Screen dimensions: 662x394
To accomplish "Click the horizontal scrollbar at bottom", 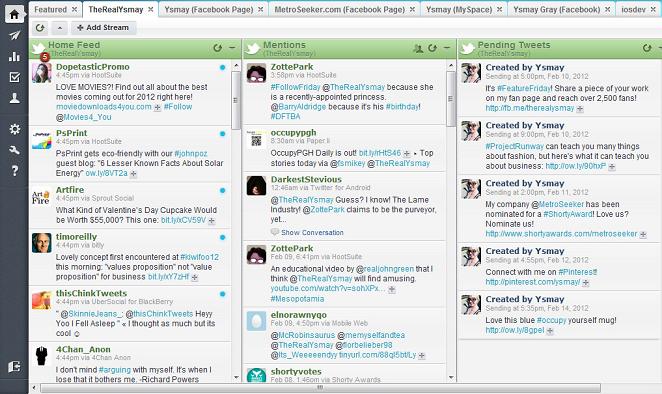I will (320, 388).
